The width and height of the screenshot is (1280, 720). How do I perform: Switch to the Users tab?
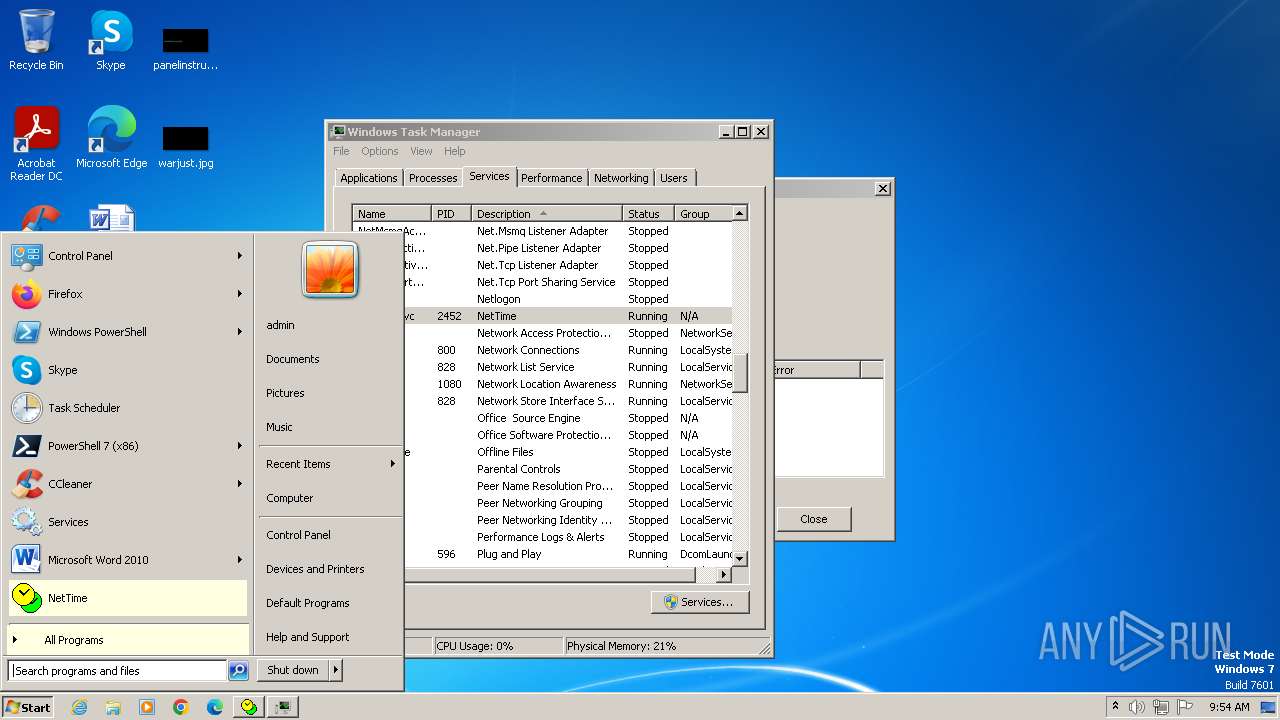(674, 178)
